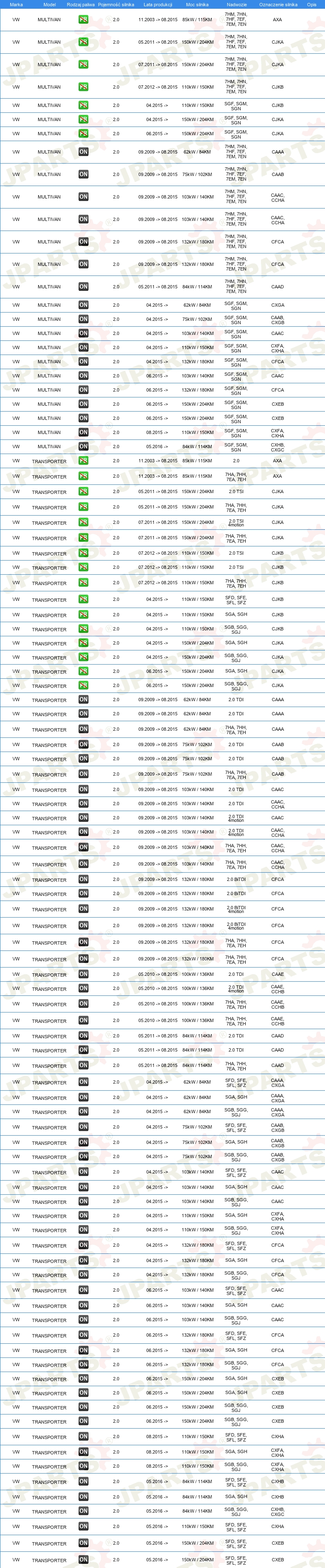Click diesel ON icon in Multivan CAAA row
This screenshot has height=1568, width=325.
83,152
